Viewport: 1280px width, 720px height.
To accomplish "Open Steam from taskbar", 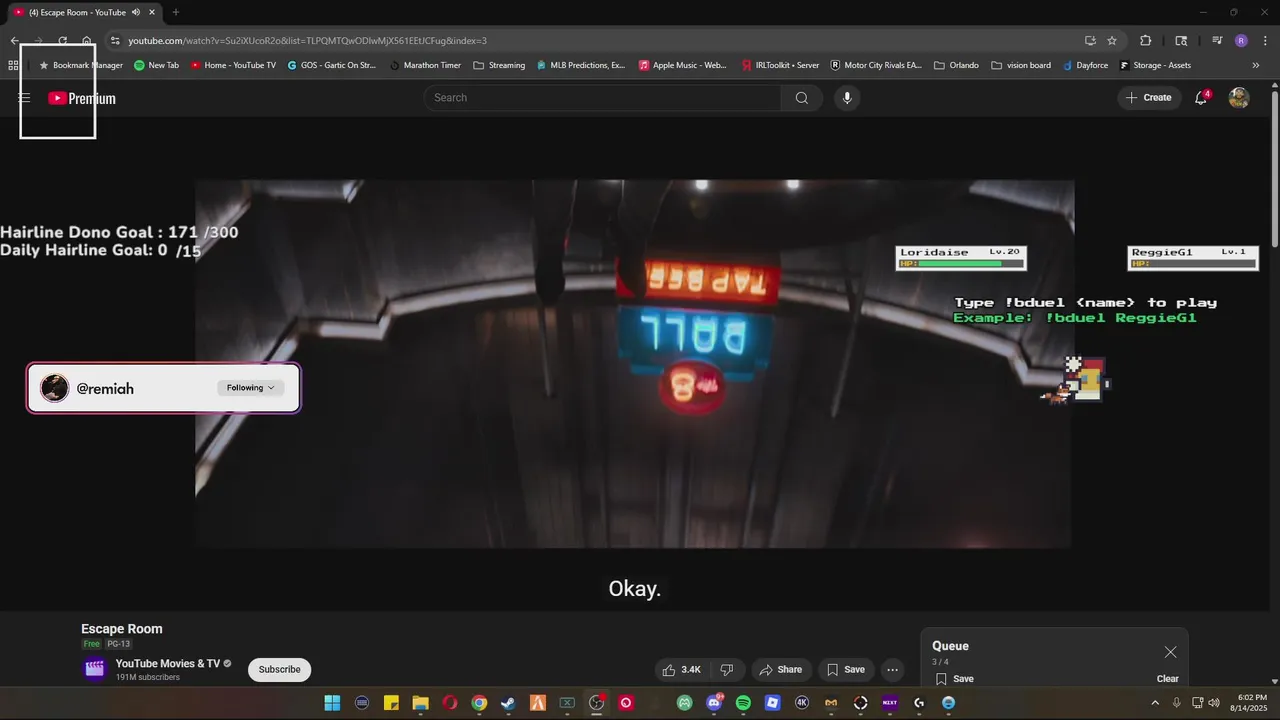I will 508,703.
